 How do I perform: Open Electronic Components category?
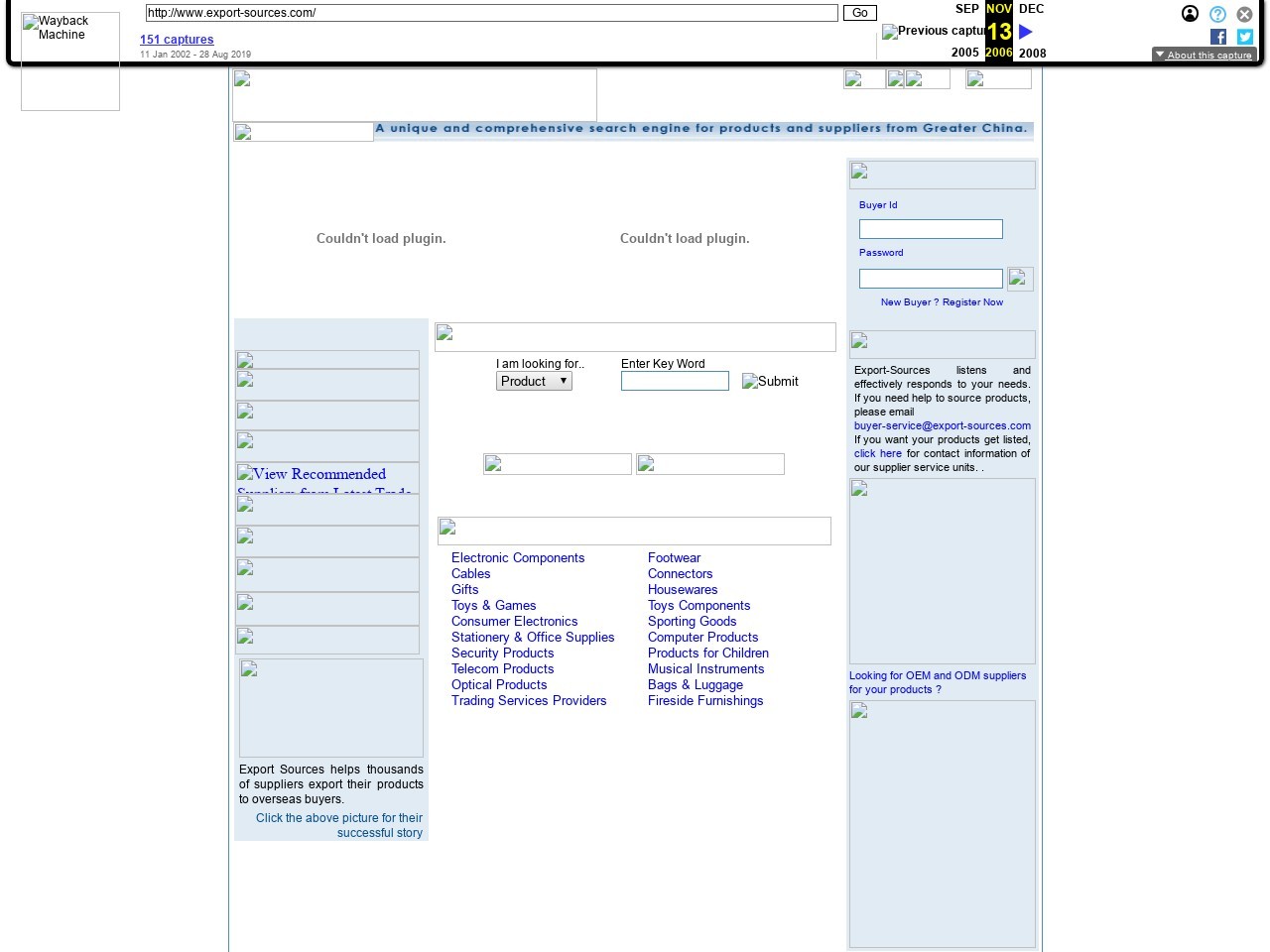coord(518,558)
